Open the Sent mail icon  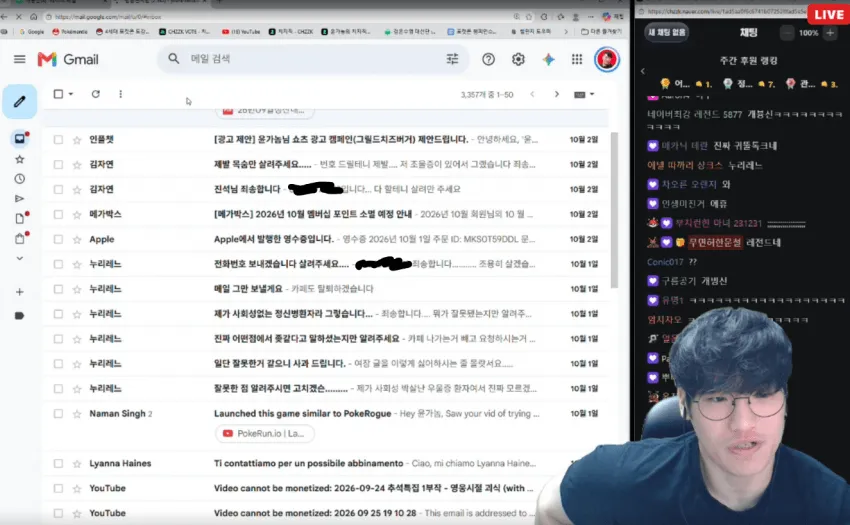coord(20,199)
